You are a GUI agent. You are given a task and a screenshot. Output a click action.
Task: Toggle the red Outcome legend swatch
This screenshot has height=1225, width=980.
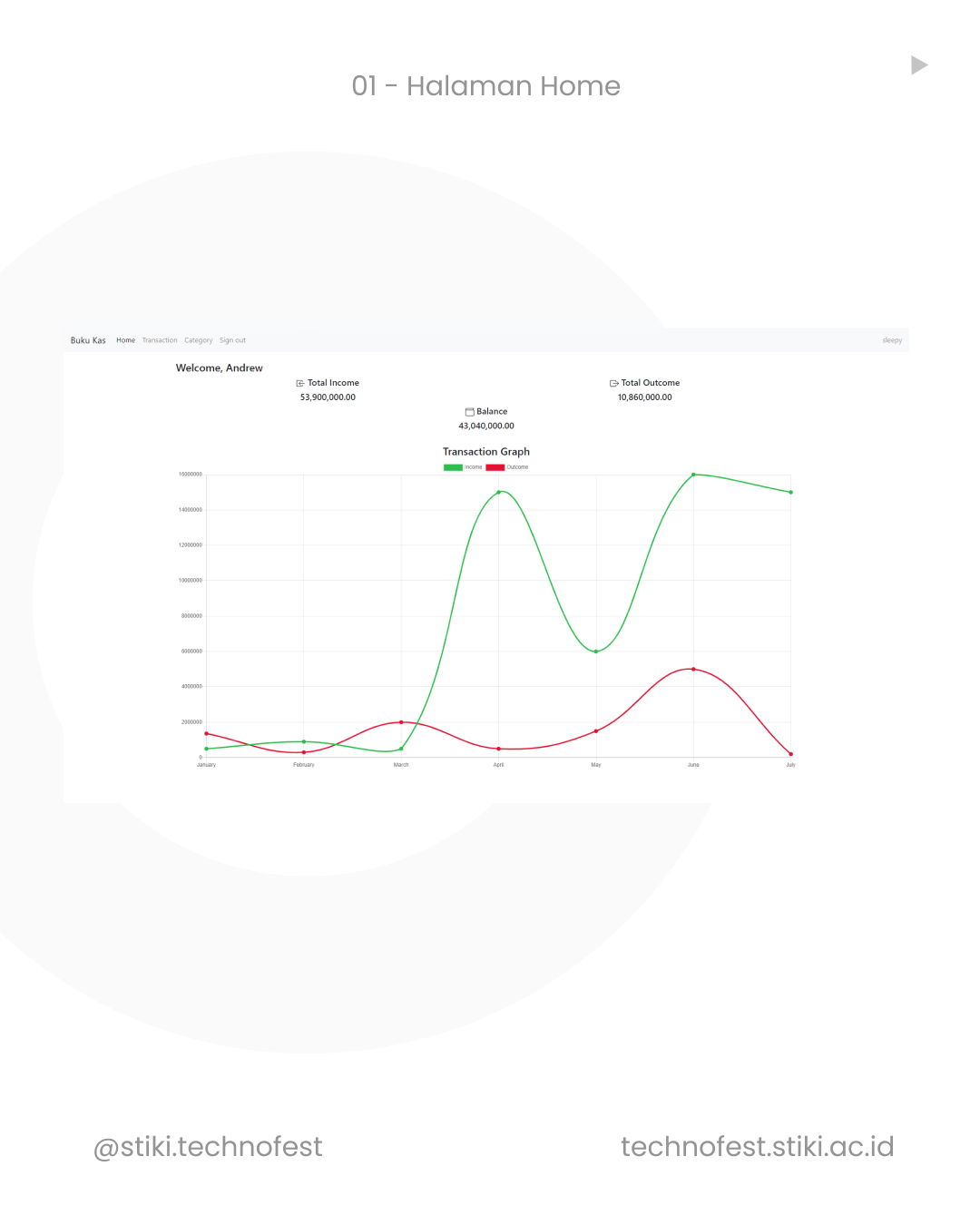(495, 467)
